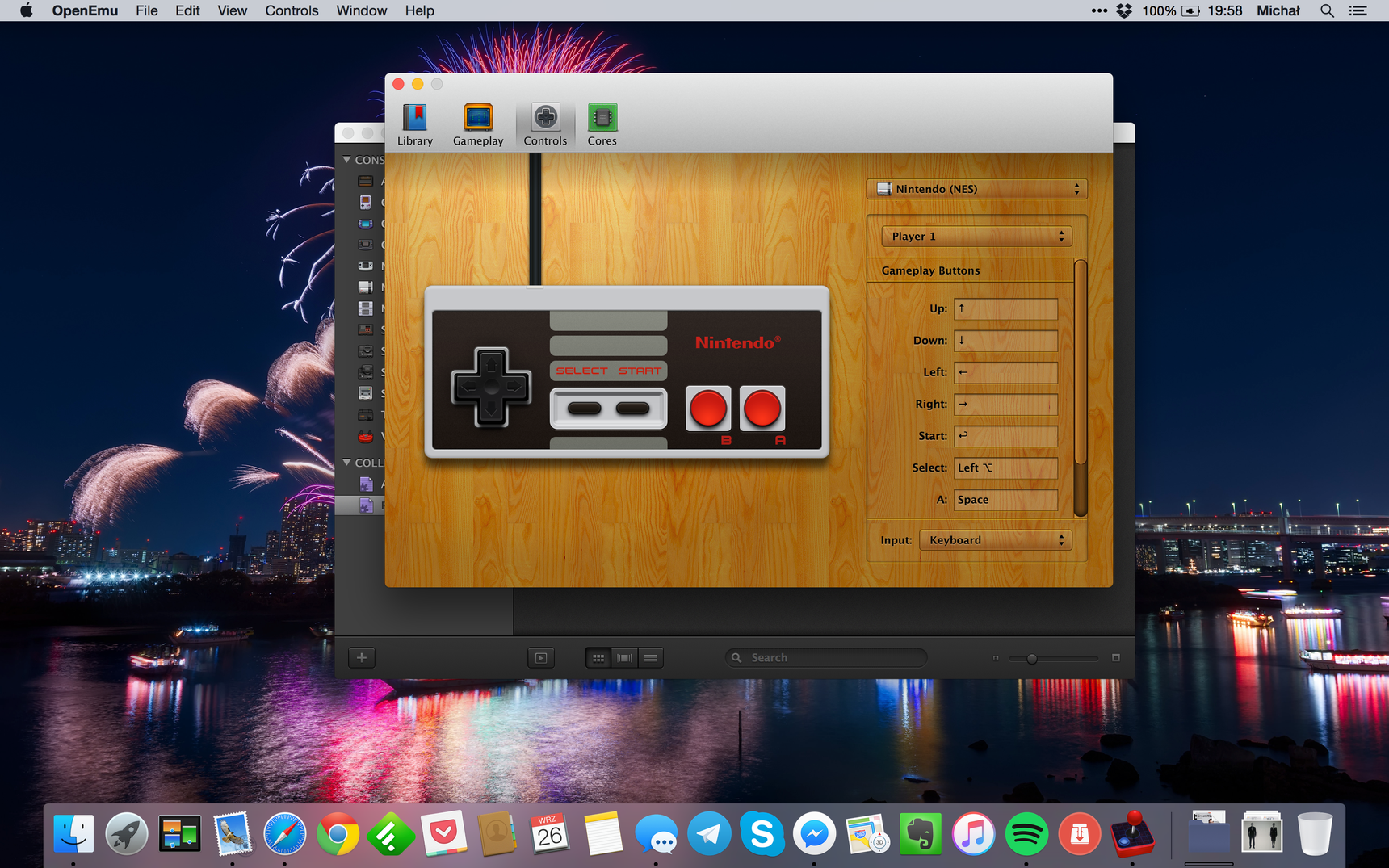1389x868 pixels.
Task: Select the Nintendo DS icon in sidebar
Action: tap(366, 308)
